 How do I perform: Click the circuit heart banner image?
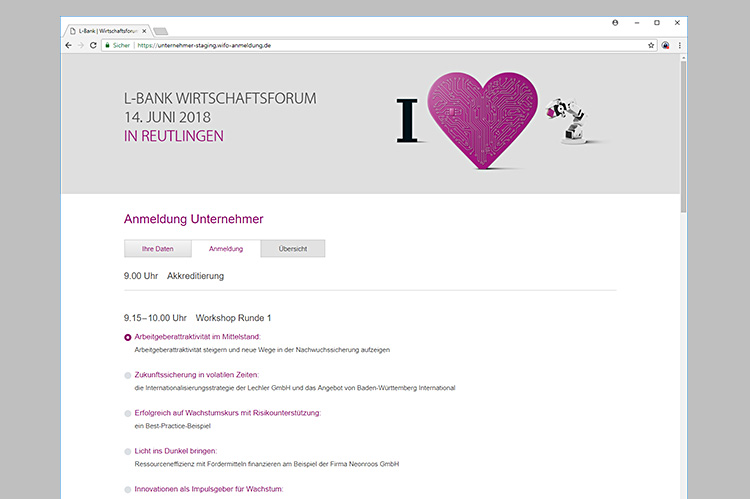pyautogui.click(x=482, y=120)
